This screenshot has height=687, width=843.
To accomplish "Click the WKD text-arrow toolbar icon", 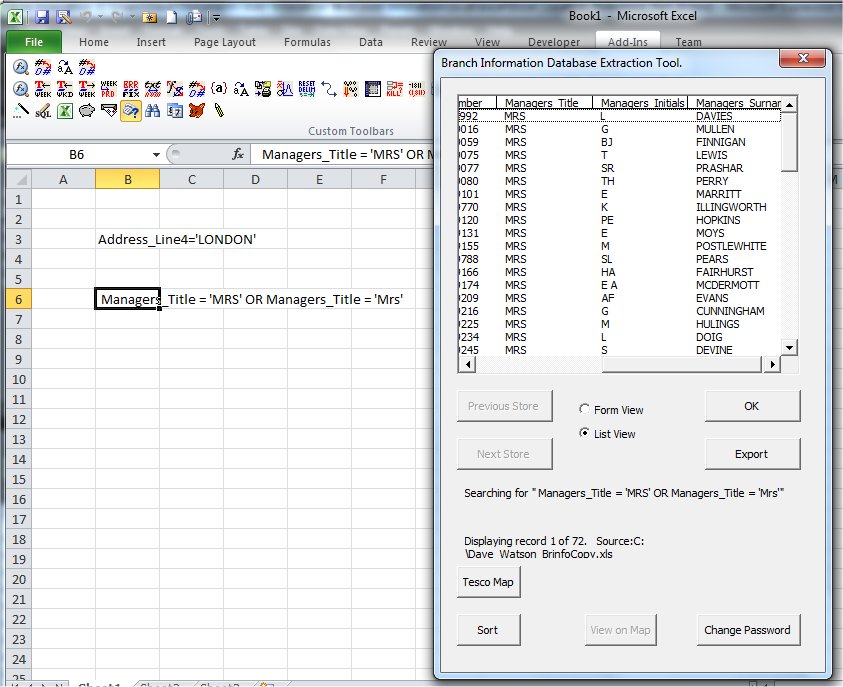I will pos(65,89).
